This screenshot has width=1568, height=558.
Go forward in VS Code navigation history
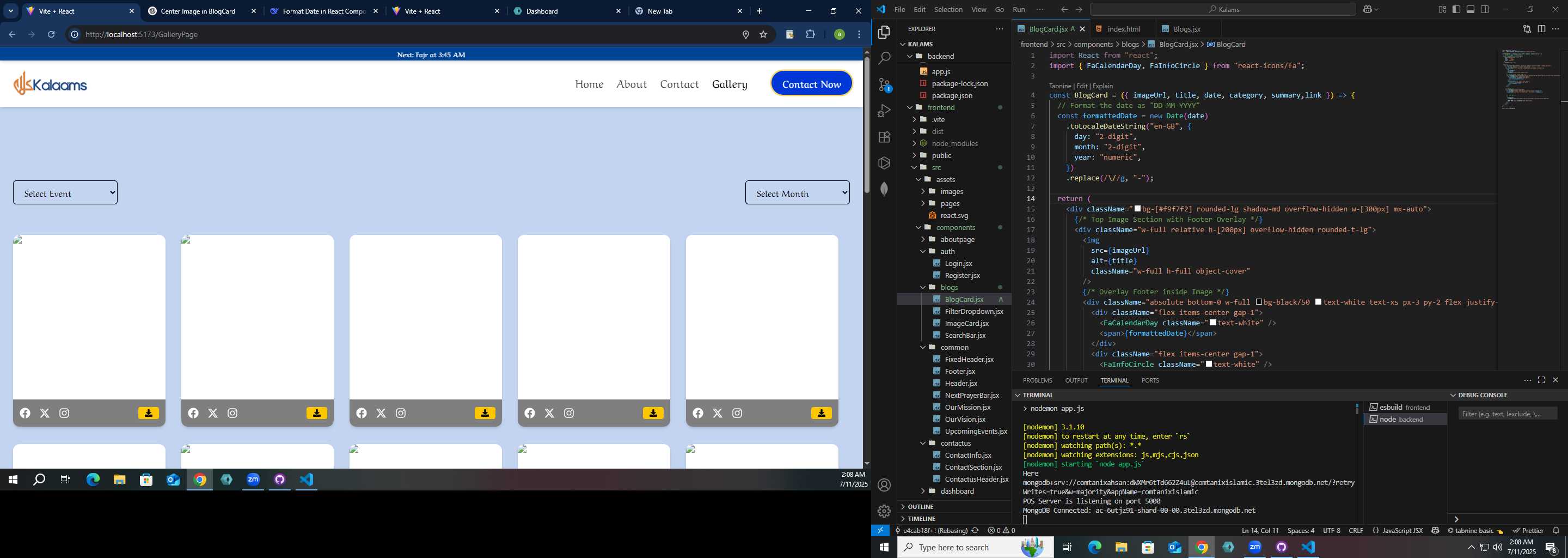1079,10
